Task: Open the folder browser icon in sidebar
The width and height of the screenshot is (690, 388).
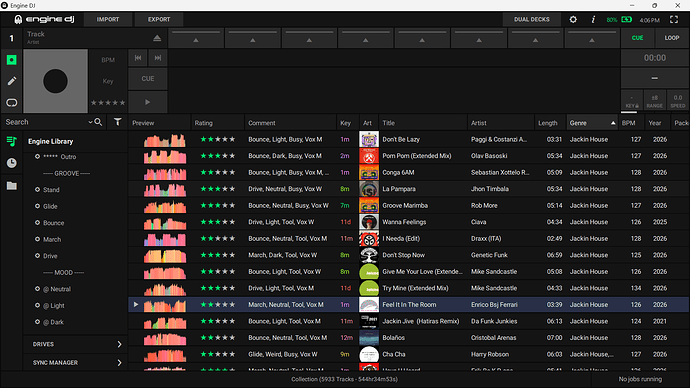Action: click(12, 186)
